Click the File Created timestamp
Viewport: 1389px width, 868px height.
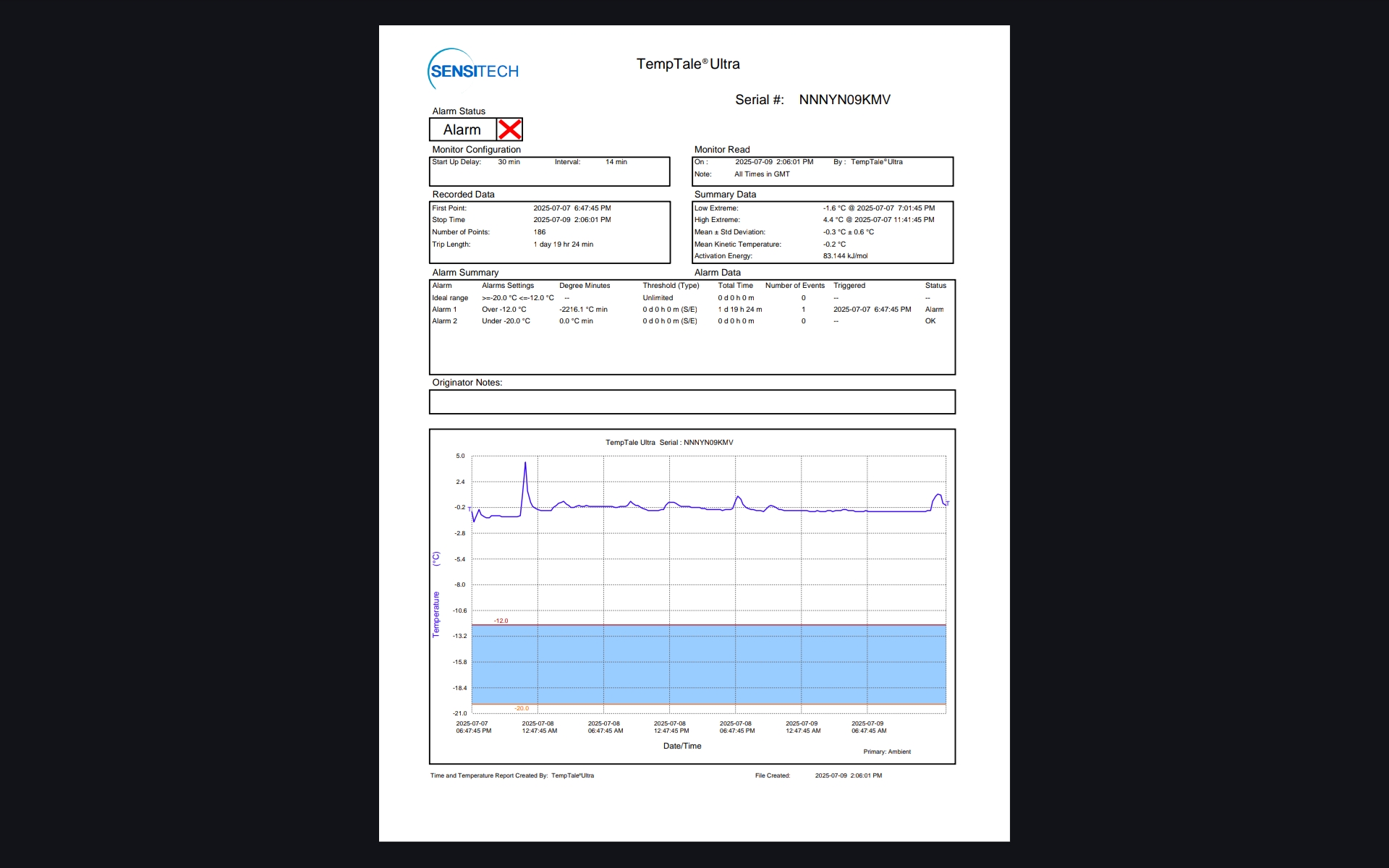[848, 775]
